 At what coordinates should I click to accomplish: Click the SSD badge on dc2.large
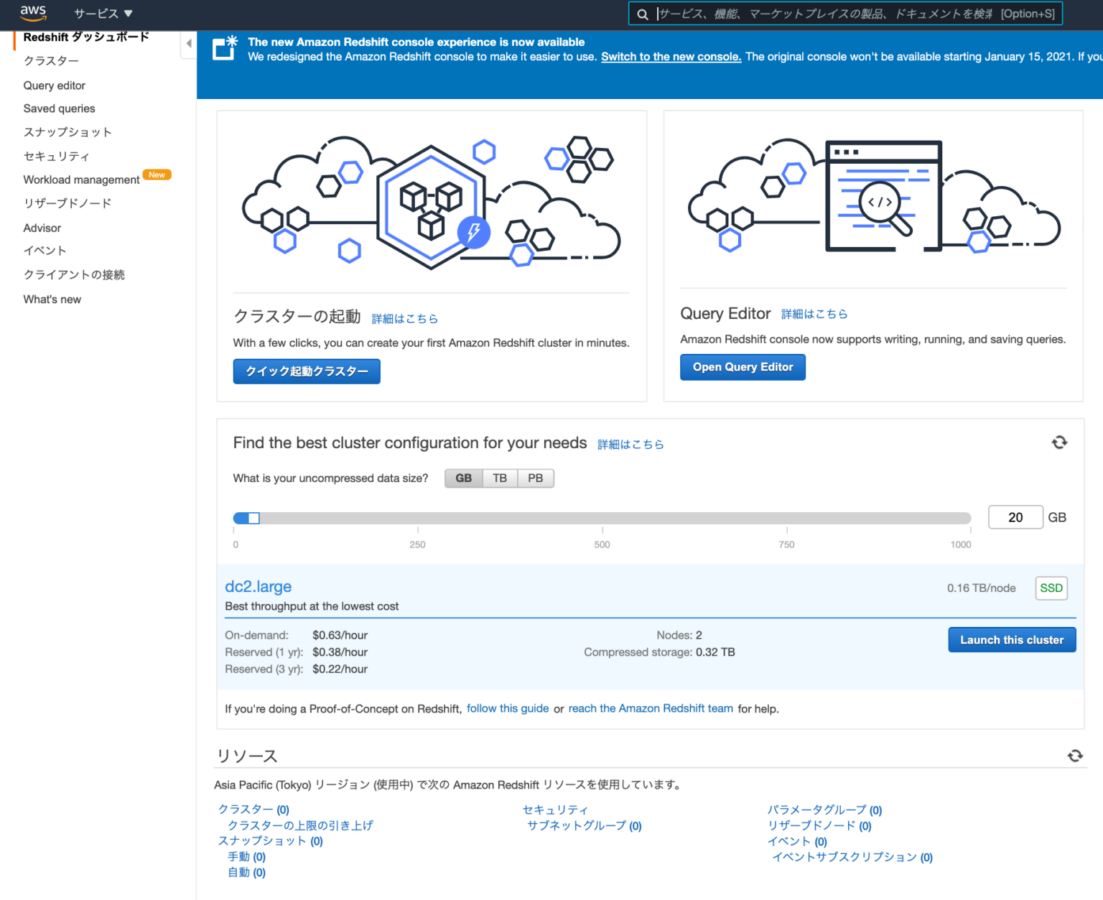1051,588
